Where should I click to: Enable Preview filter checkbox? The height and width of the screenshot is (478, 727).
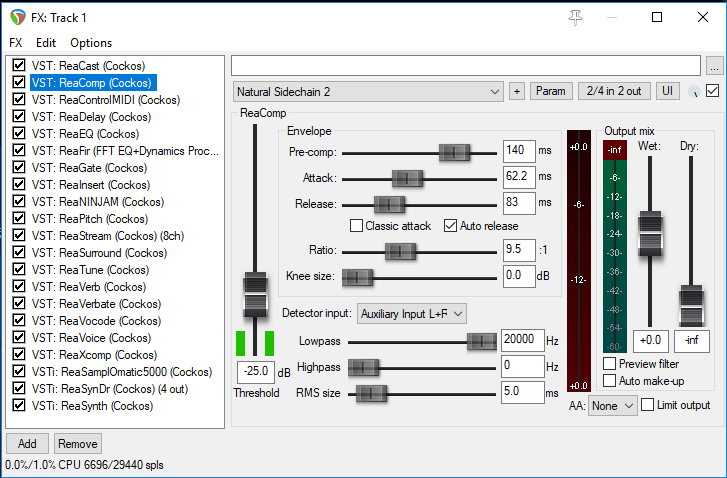click(610, 363)
